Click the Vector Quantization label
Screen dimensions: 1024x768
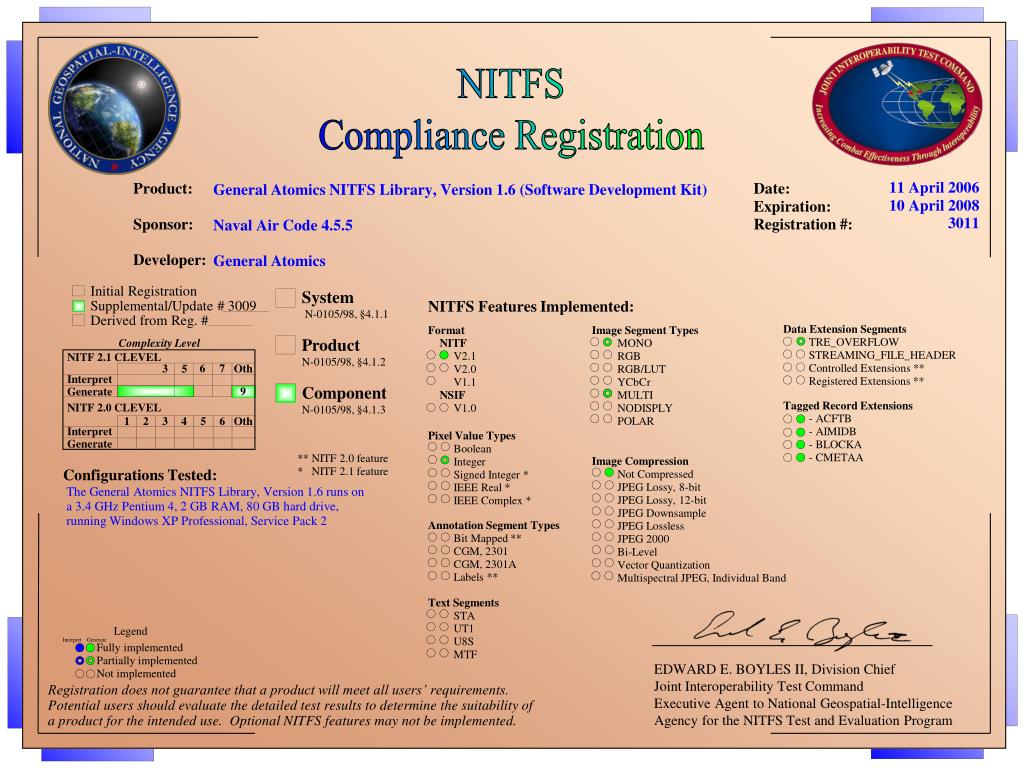663,565
